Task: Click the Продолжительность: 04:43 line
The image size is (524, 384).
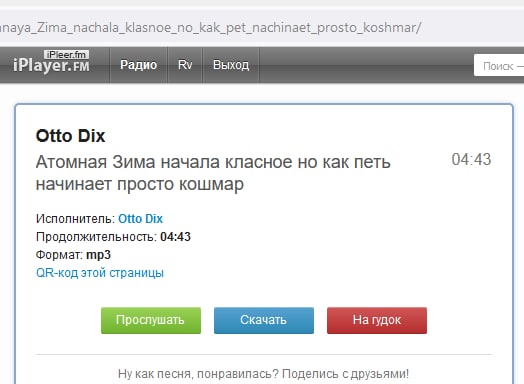Action: coord(113,237)
